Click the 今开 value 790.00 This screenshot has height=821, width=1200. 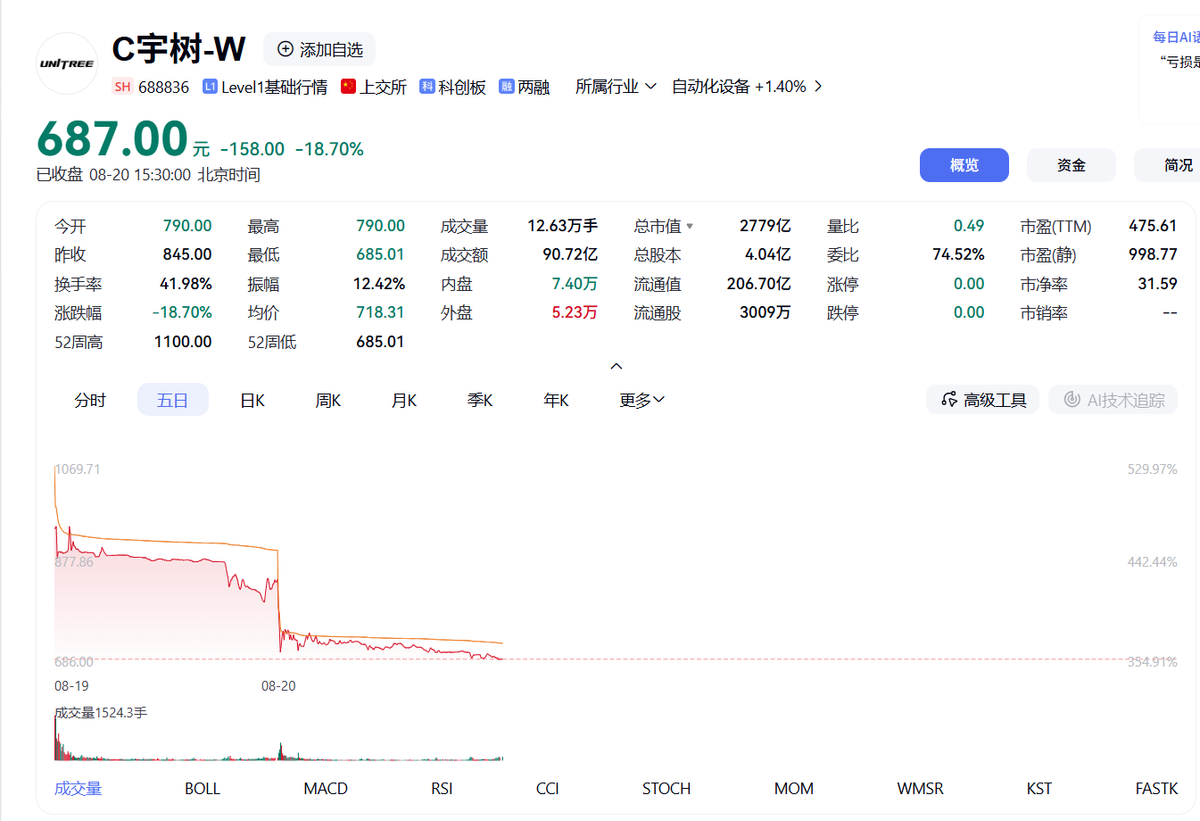tap(187, 226)
